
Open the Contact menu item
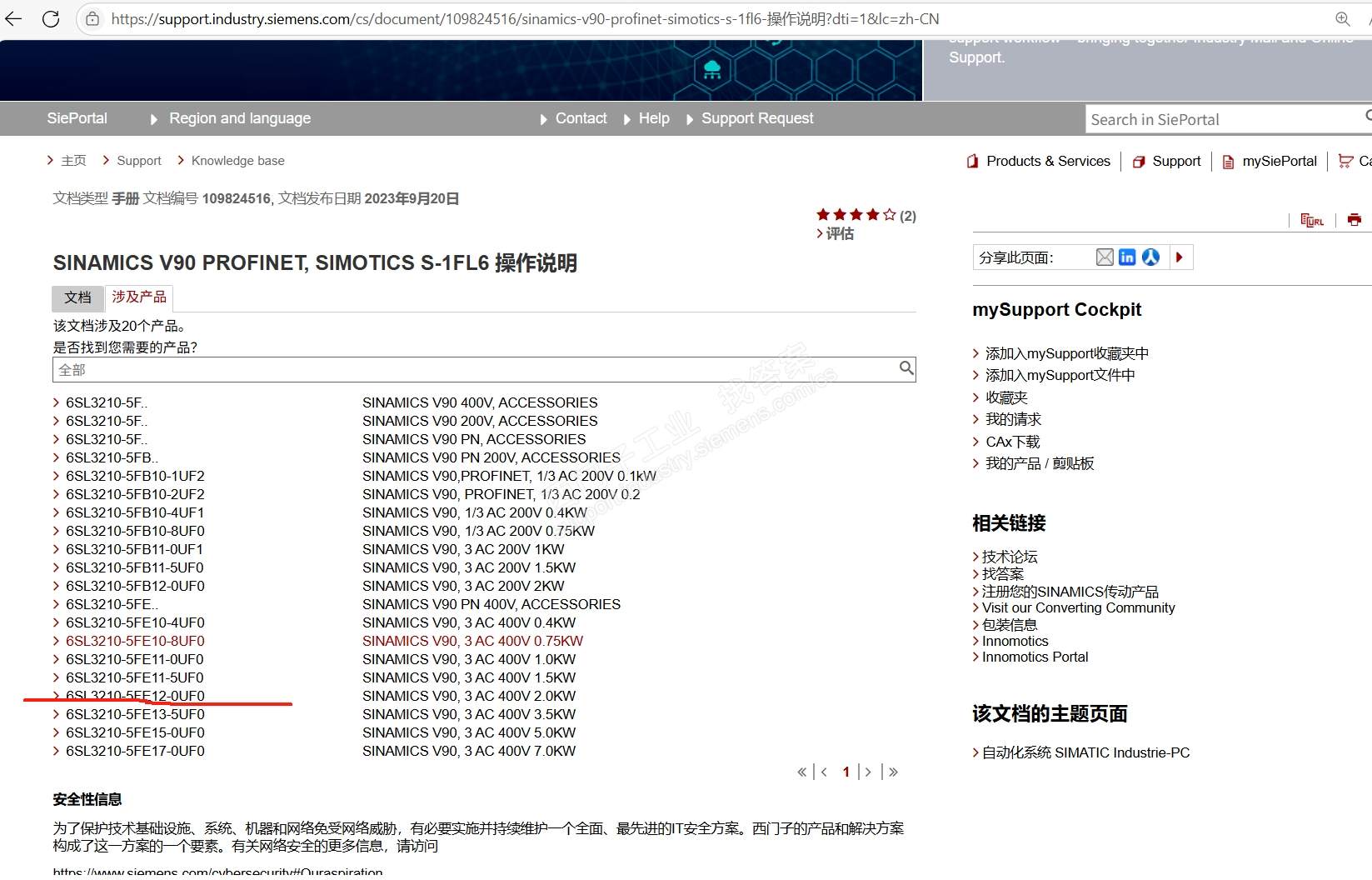[581, 118]
